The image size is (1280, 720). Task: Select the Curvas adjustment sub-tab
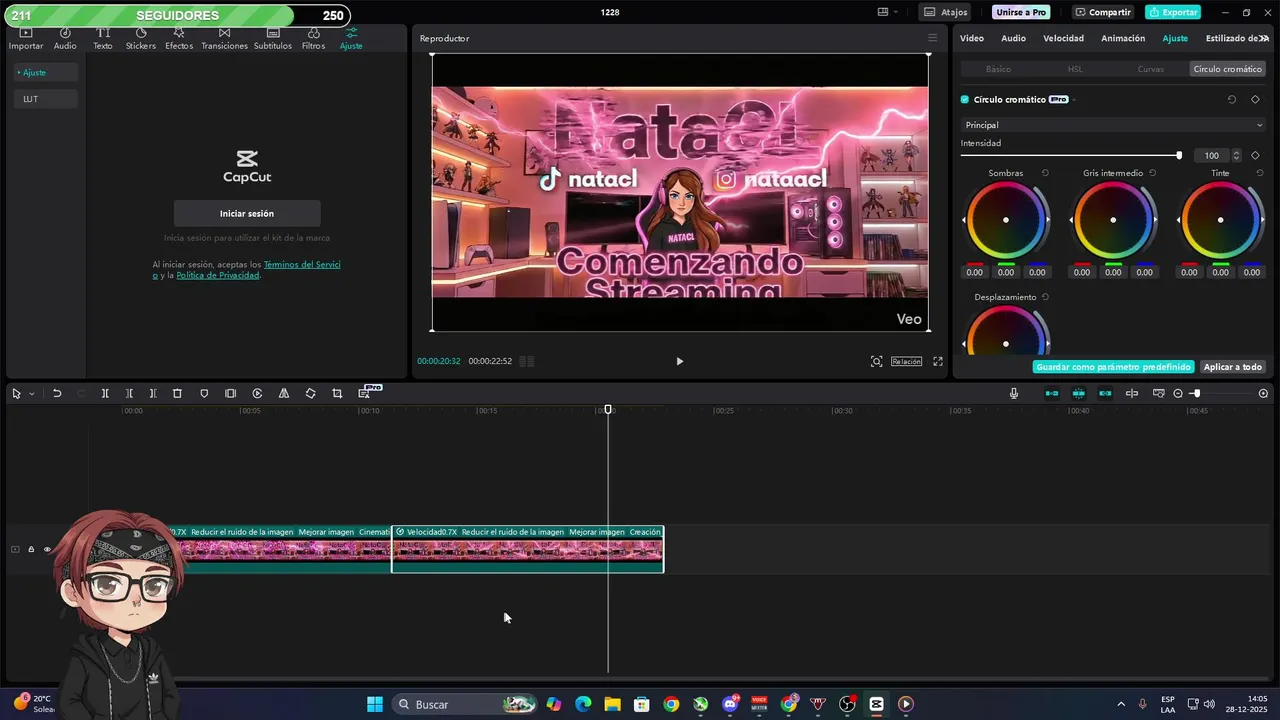(x=1151, y=69)
